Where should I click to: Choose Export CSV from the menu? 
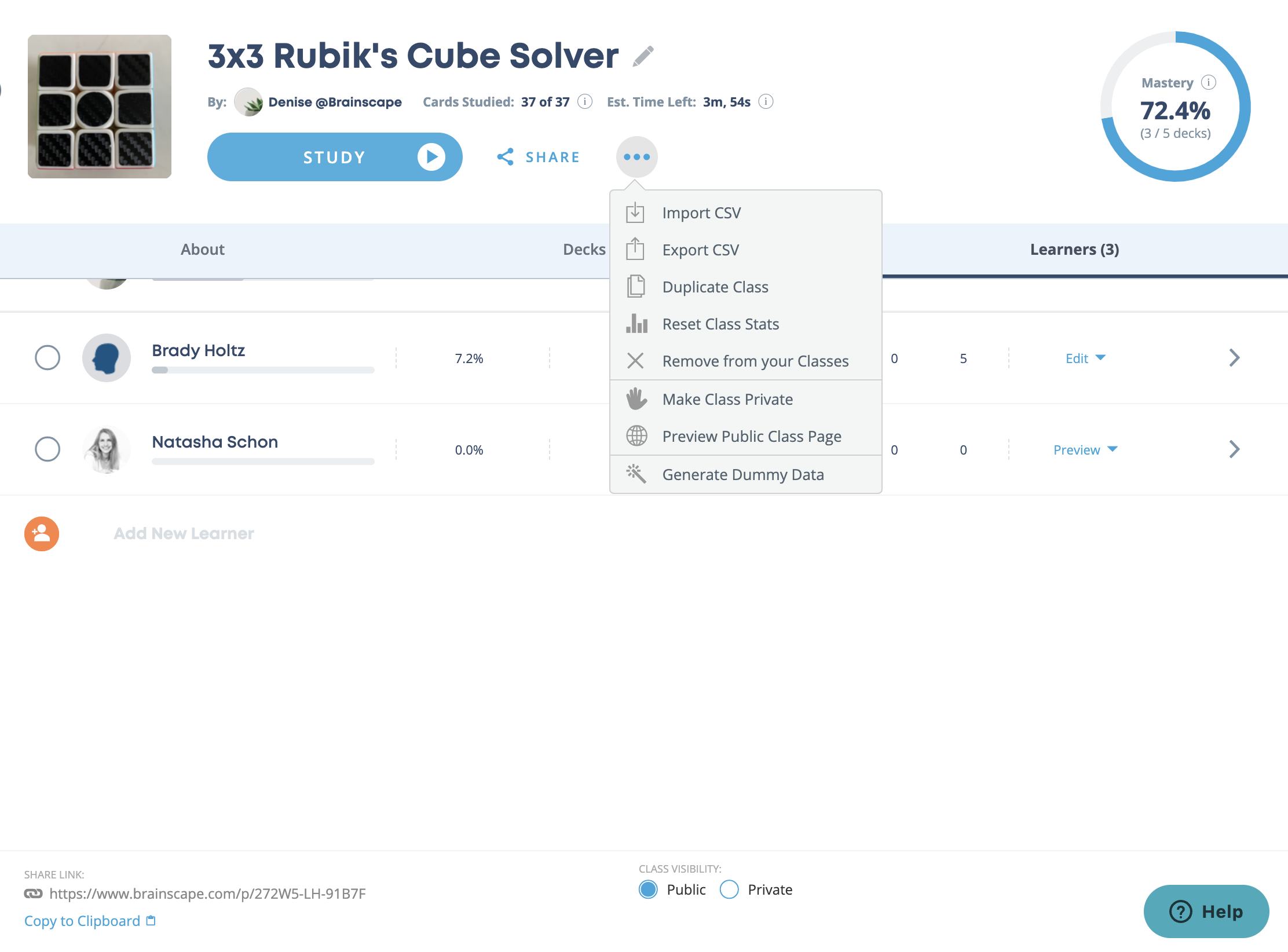tap(746, 250)
